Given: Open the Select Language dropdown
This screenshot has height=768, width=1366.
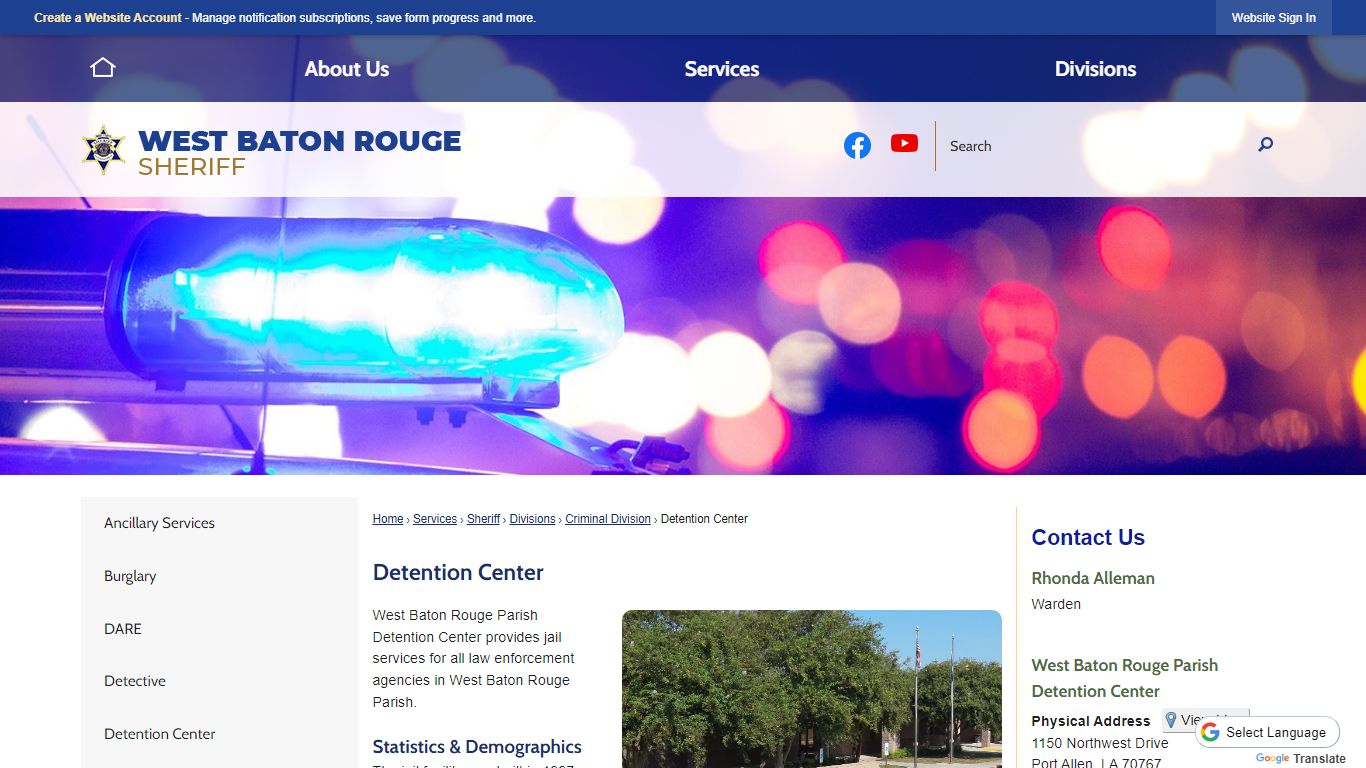Looking at the screenshot, I should click(x=1268, y=732).
